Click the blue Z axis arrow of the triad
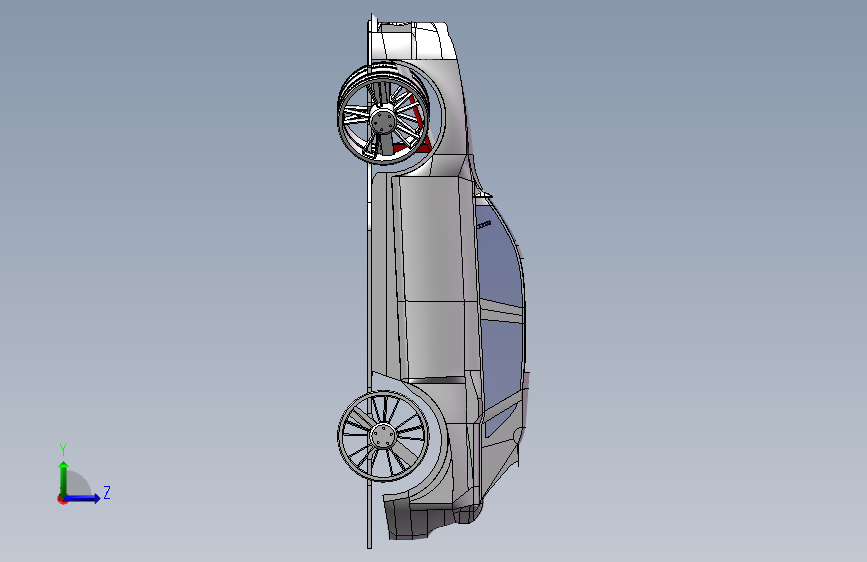This screenshot has height=562, width=867. [83, 498]
